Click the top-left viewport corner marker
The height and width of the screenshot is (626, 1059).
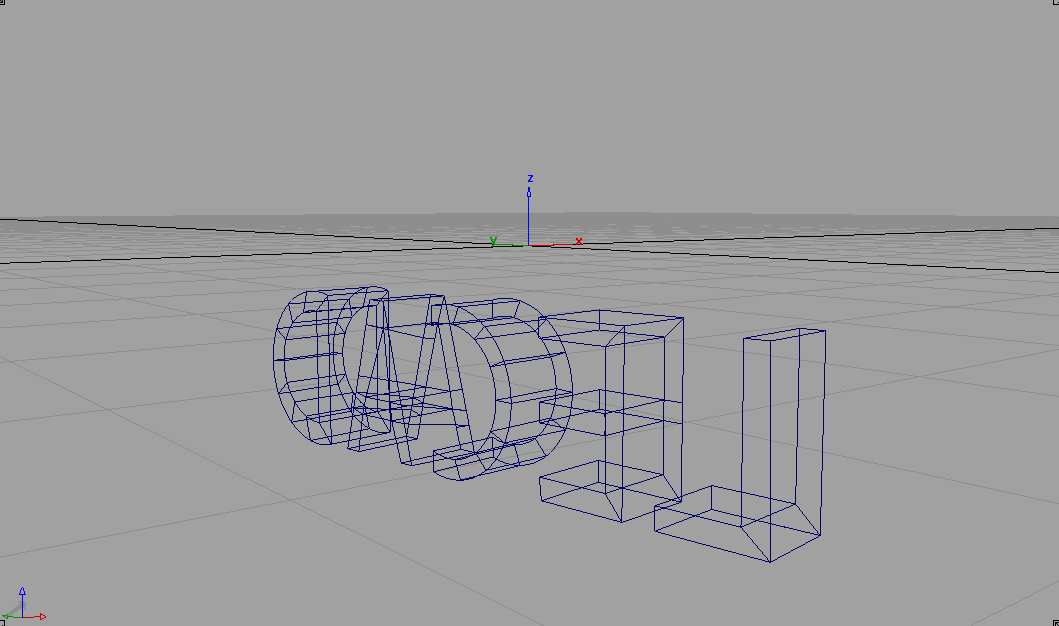tap(3, 3)
